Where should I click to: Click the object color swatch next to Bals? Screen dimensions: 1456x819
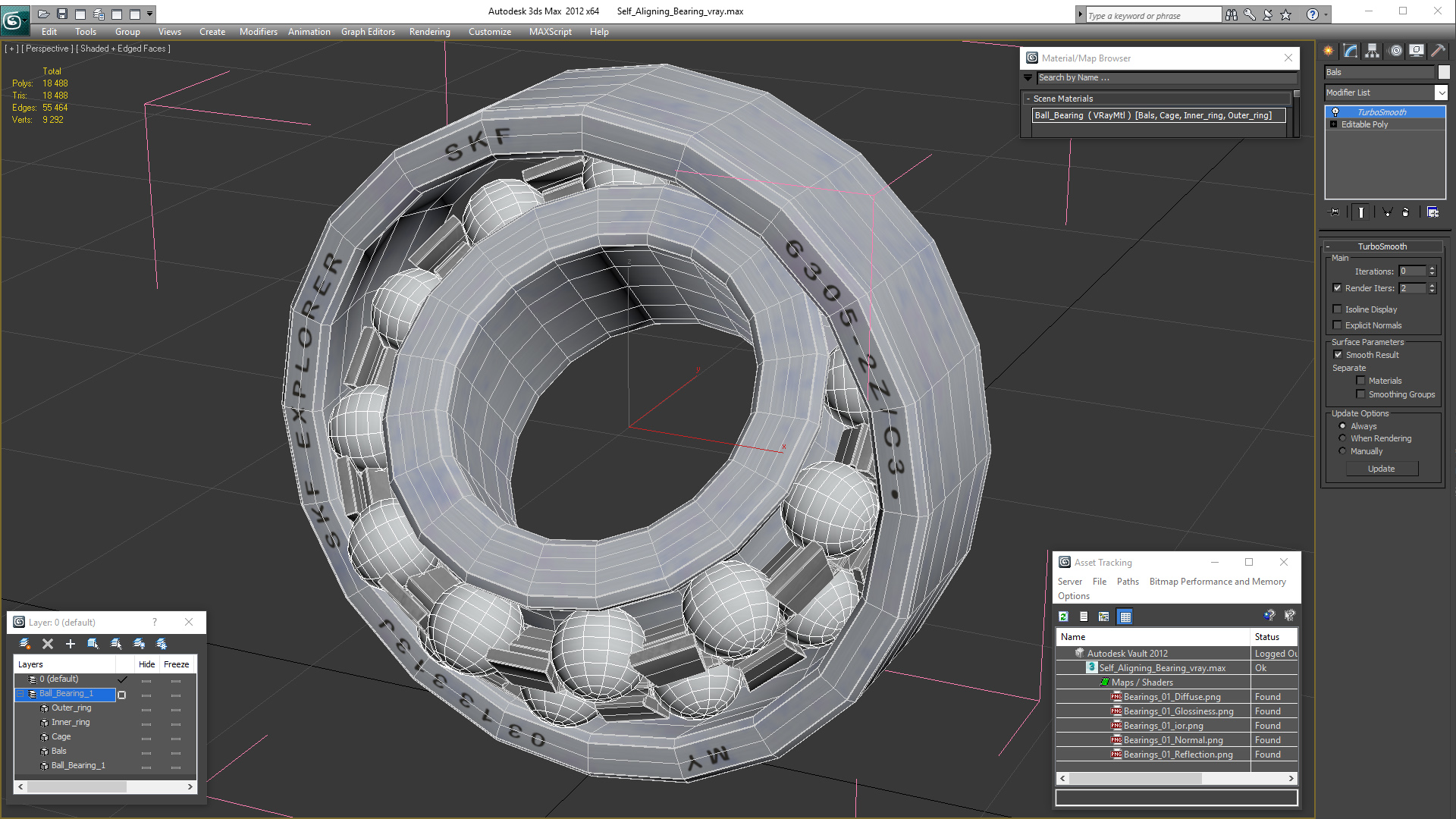(x=1444, y=72)
